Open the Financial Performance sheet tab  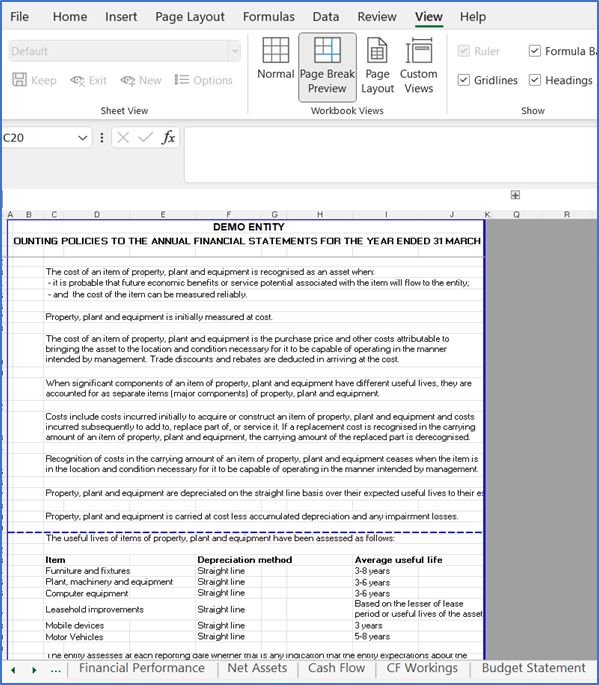(142, 668)
